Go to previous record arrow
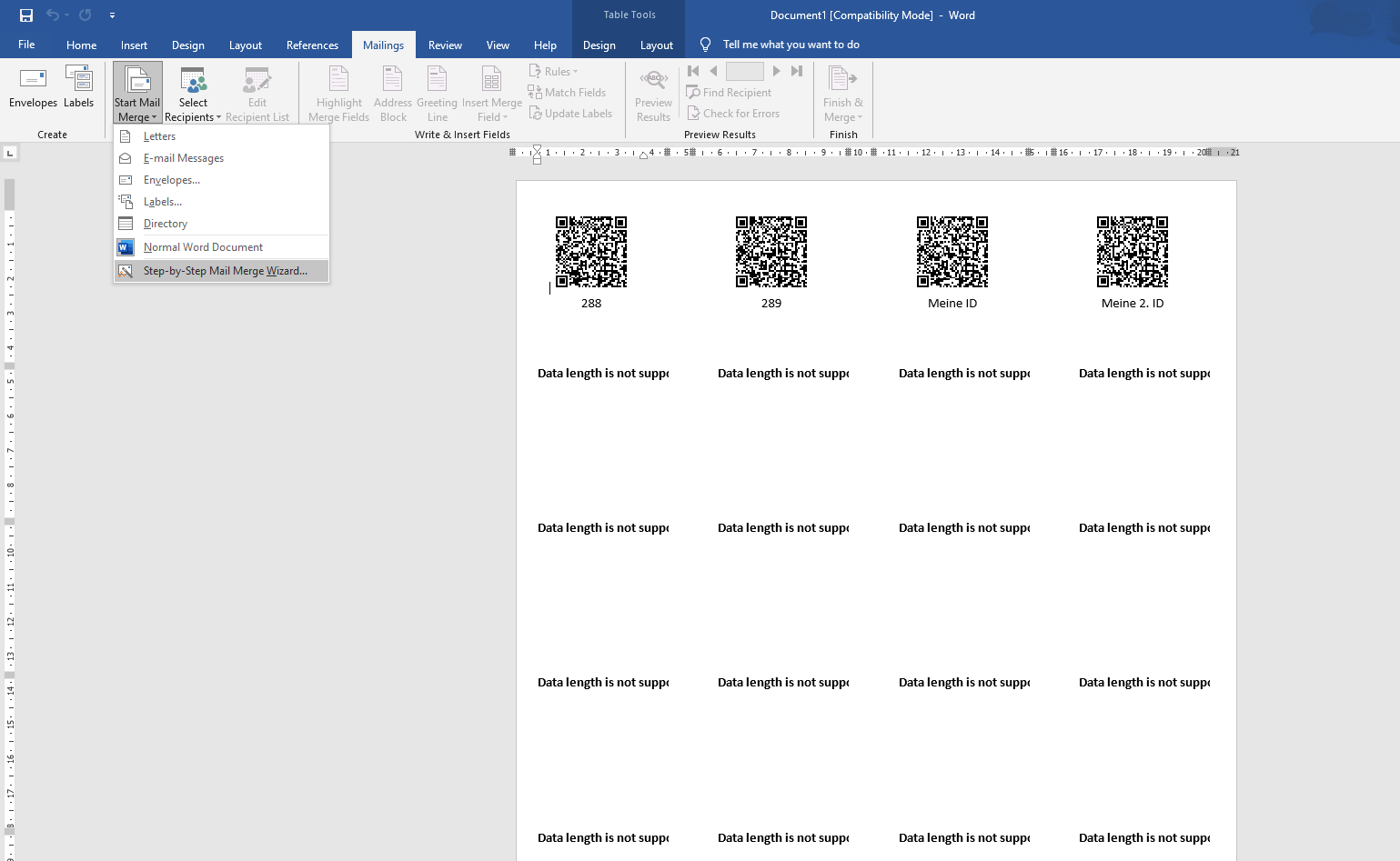This screenshot has width=1400, height=861. tap(714, 71)
